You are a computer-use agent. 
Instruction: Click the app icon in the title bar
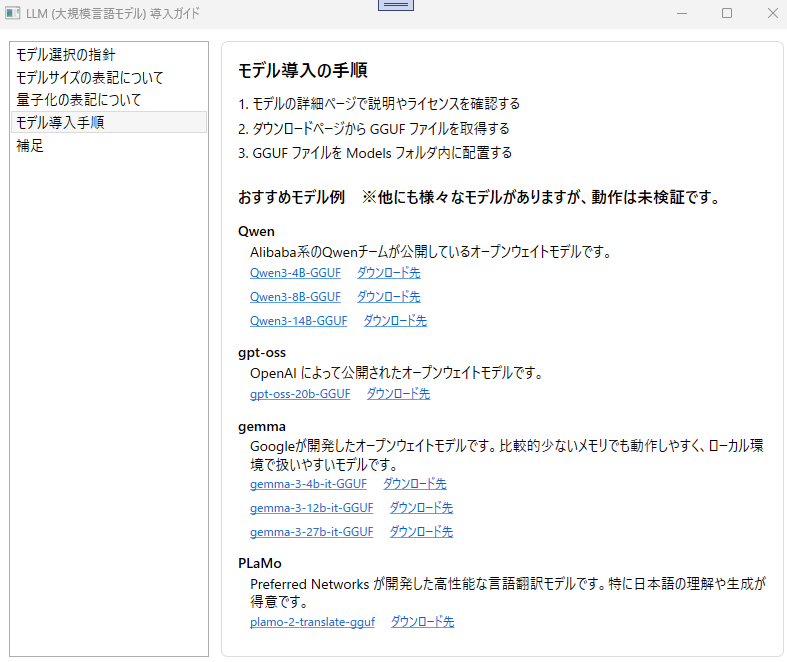12,13
